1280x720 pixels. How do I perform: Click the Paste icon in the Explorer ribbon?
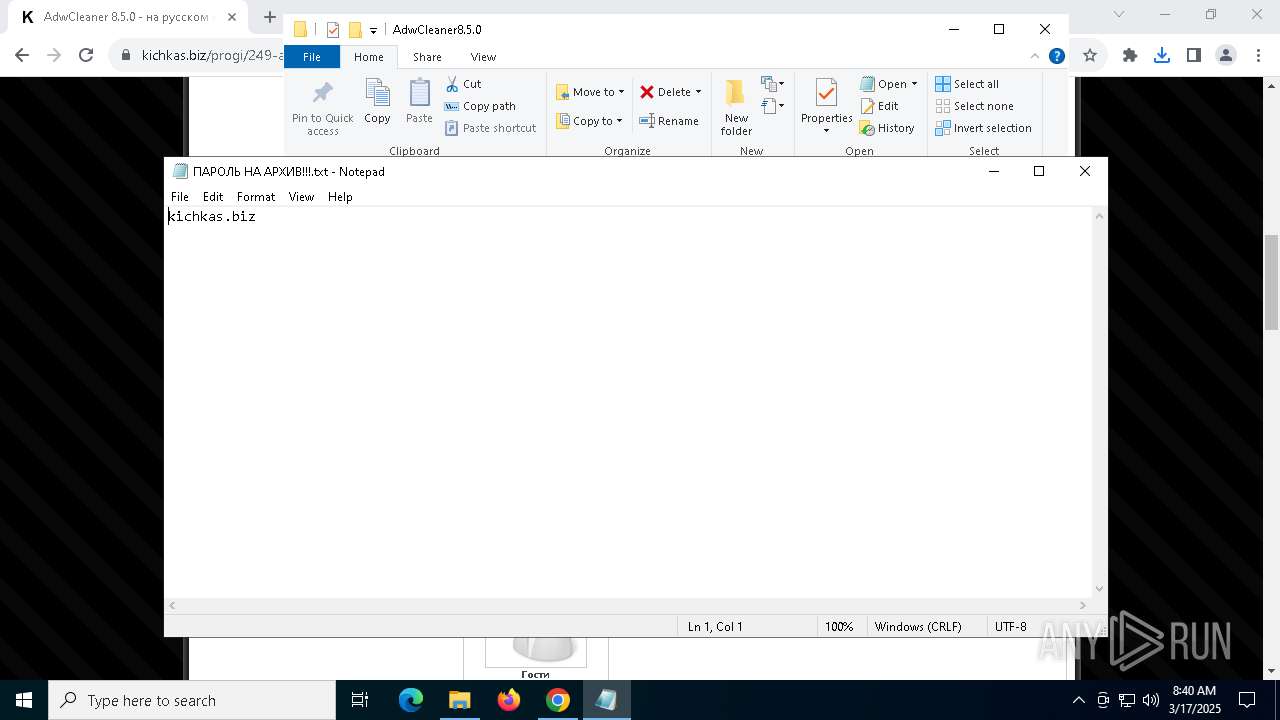pyautogui.click(x=419, y=94)
